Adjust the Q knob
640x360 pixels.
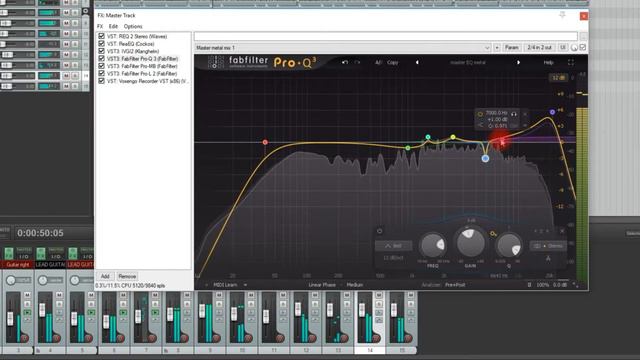point(509,245)
